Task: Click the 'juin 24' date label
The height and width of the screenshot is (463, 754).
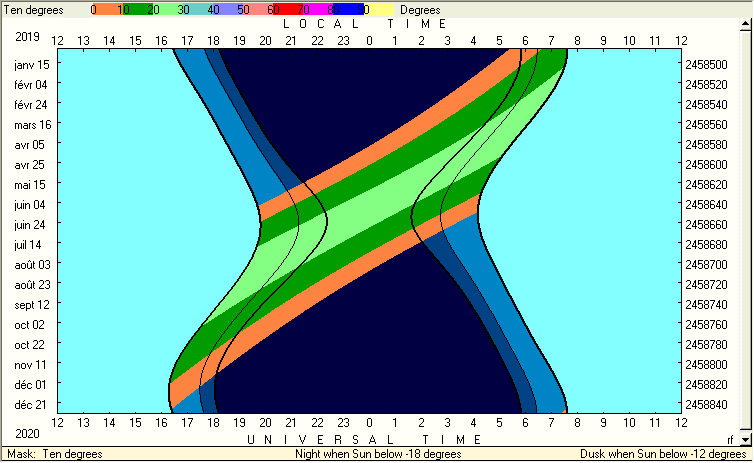Action: click(29, 225)
